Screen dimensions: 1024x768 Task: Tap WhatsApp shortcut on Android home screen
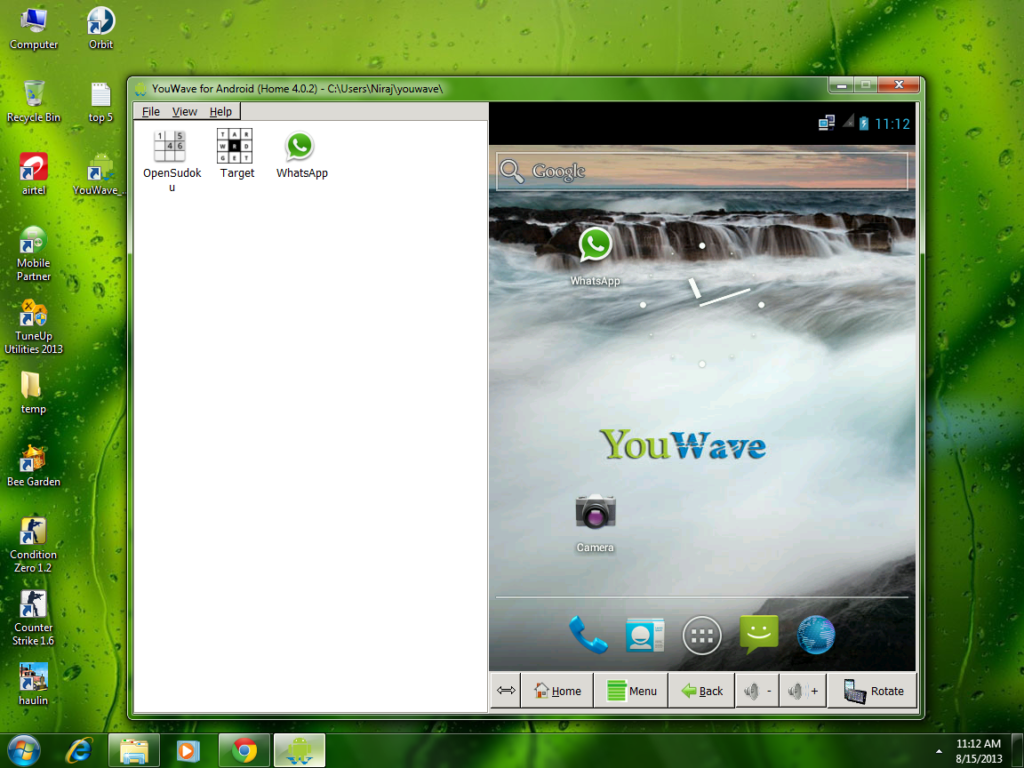click(x=595, y=256)
